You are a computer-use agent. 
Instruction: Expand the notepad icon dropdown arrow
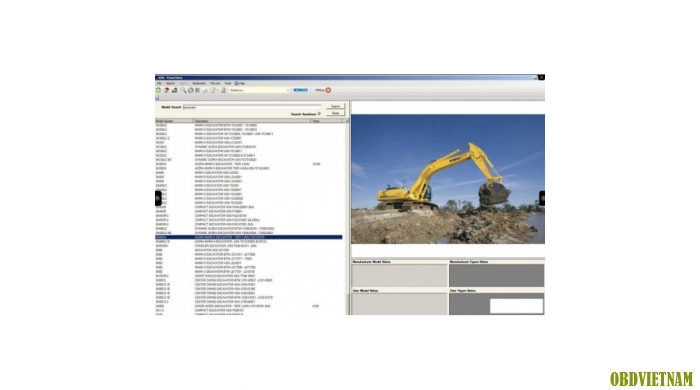(217, 90)
